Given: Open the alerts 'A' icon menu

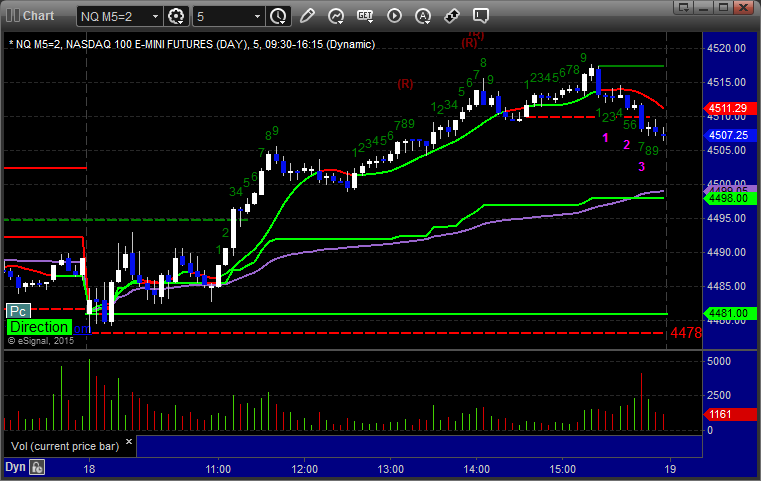Looking at the screenshot, I should (x=423, y=16).
